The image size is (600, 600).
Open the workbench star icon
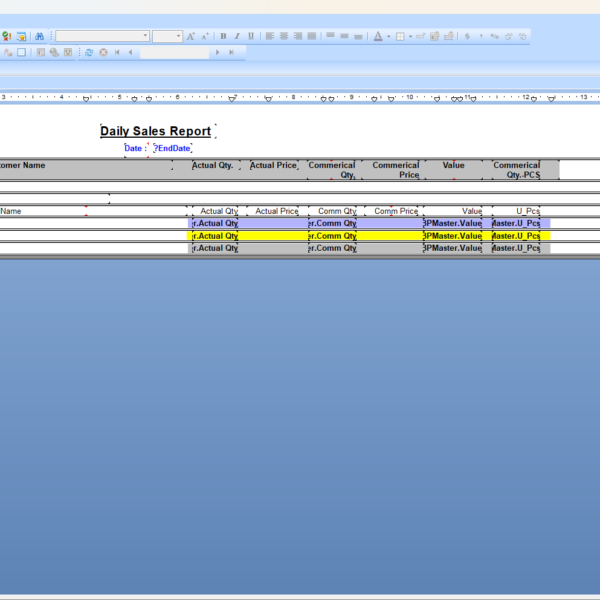[21, 36]
